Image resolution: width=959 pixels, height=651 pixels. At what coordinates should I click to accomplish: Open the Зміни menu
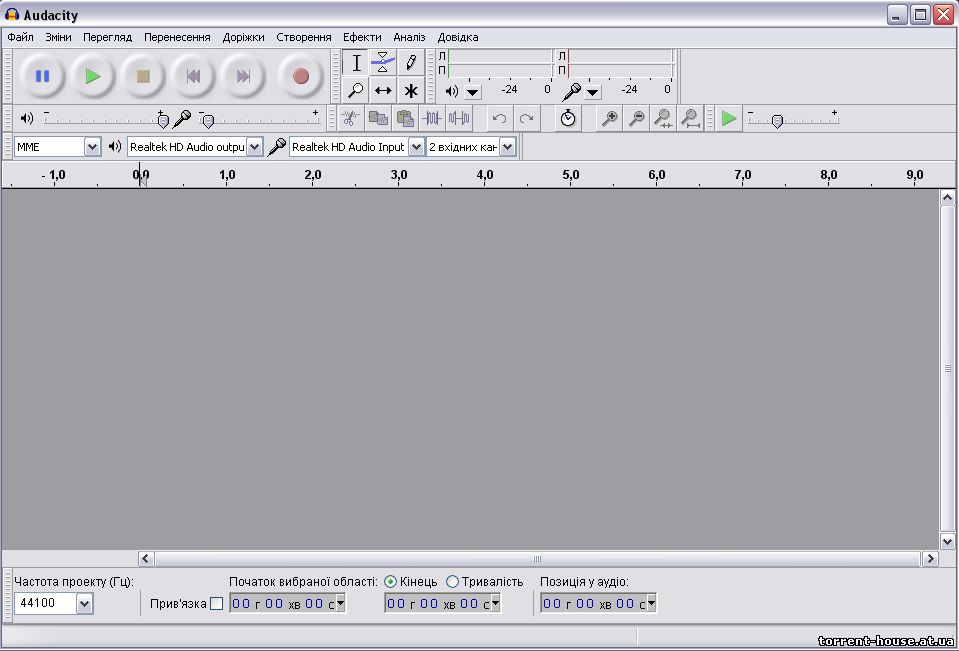(x=58, y=37)
